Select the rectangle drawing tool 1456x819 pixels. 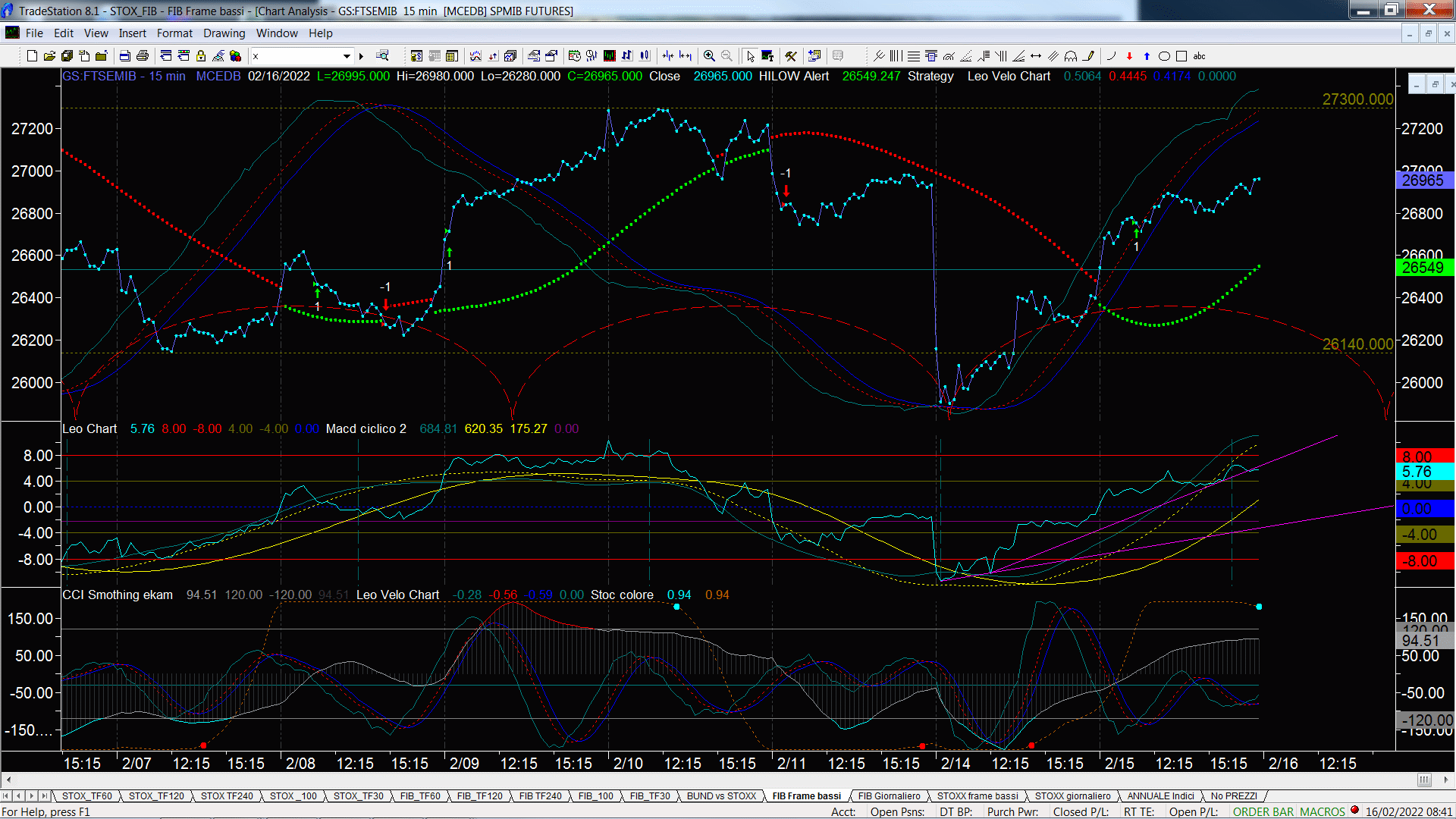[1181, 56]
